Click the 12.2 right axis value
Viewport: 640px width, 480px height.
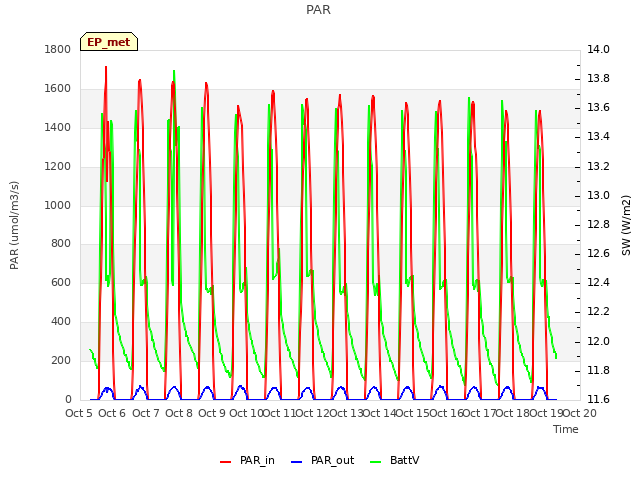[598, 312]
